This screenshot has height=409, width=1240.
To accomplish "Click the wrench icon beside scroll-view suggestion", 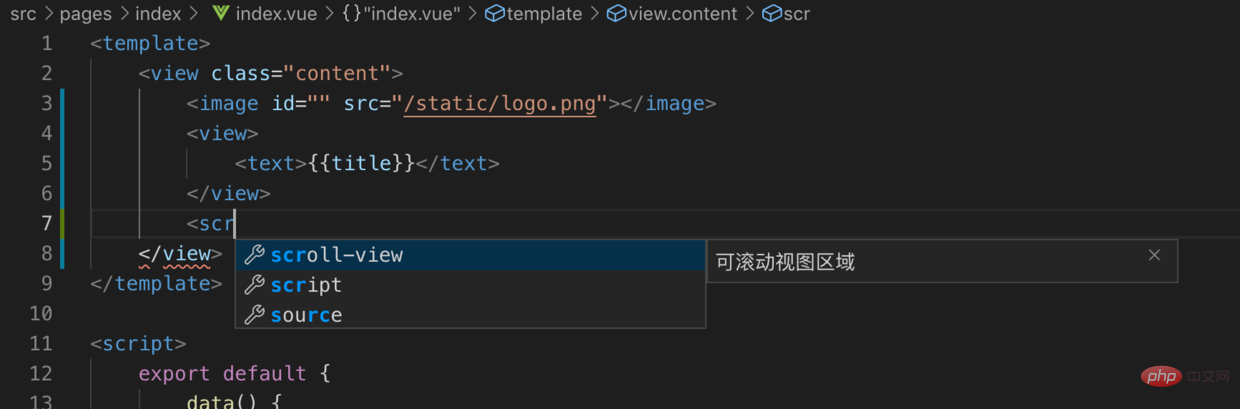I will (255, 255).
